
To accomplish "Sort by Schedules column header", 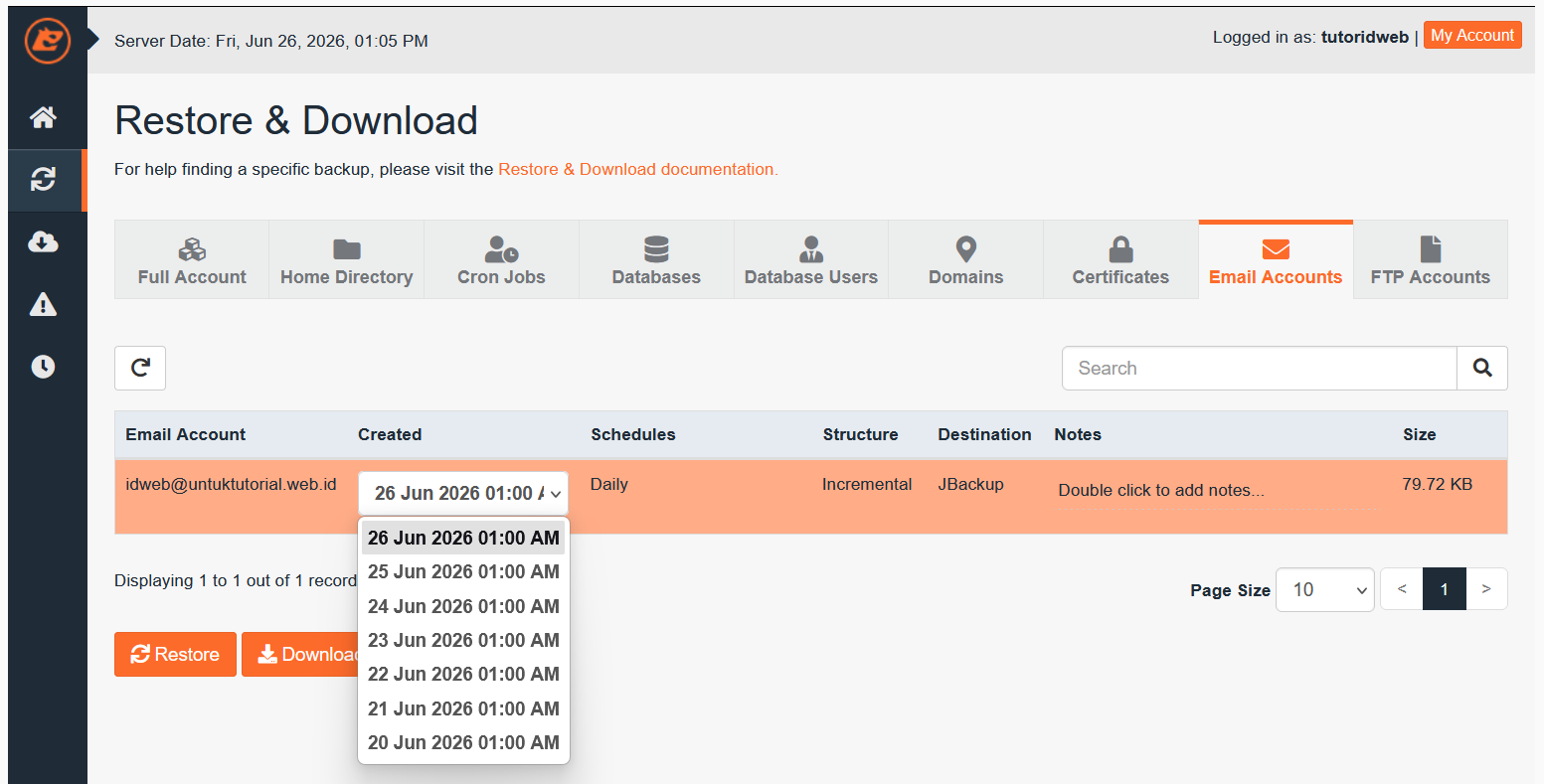I will pyautogui.click(x=633, y=434).
